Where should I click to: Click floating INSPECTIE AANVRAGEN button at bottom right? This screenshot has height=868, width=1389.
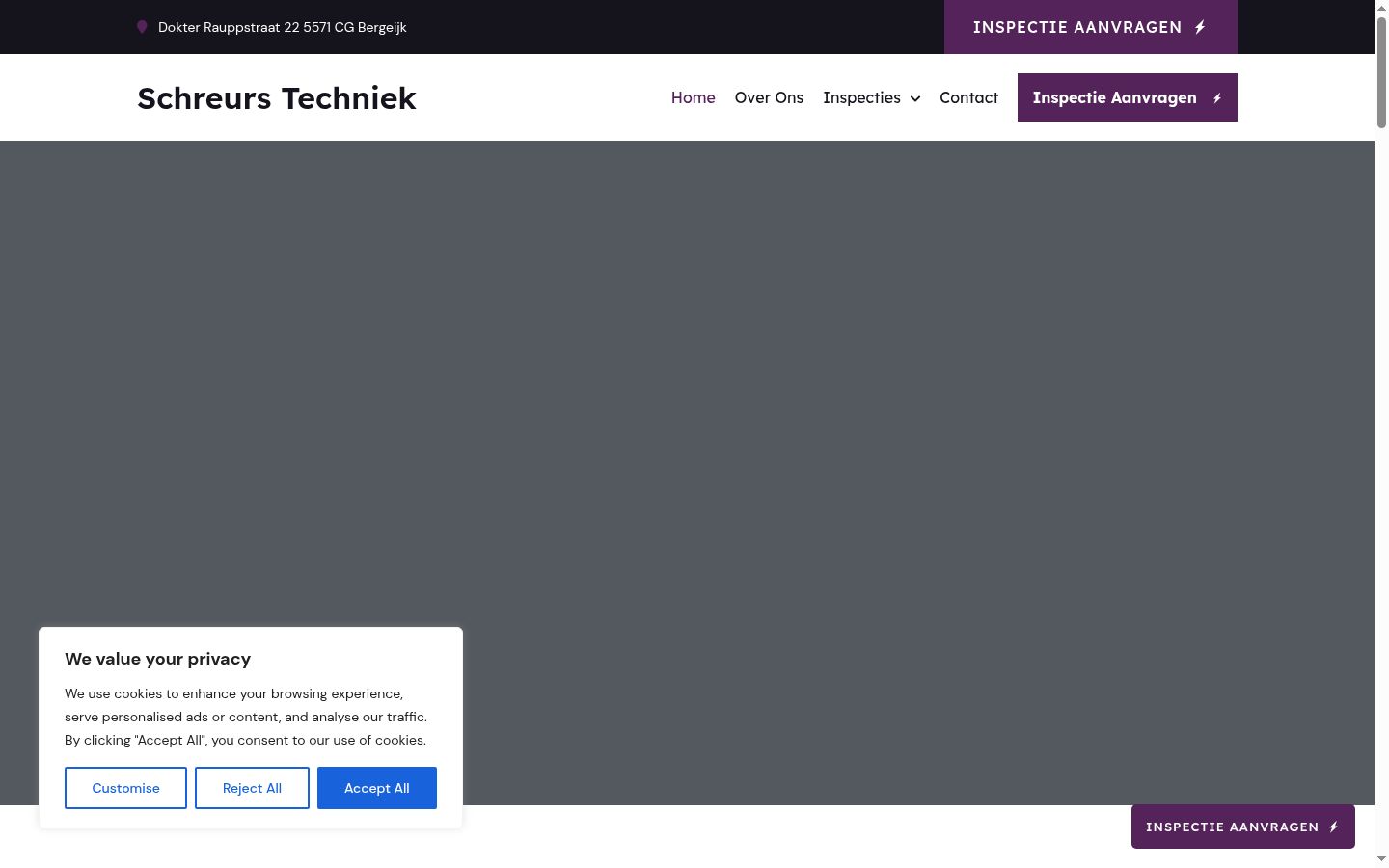point(1243,827)
